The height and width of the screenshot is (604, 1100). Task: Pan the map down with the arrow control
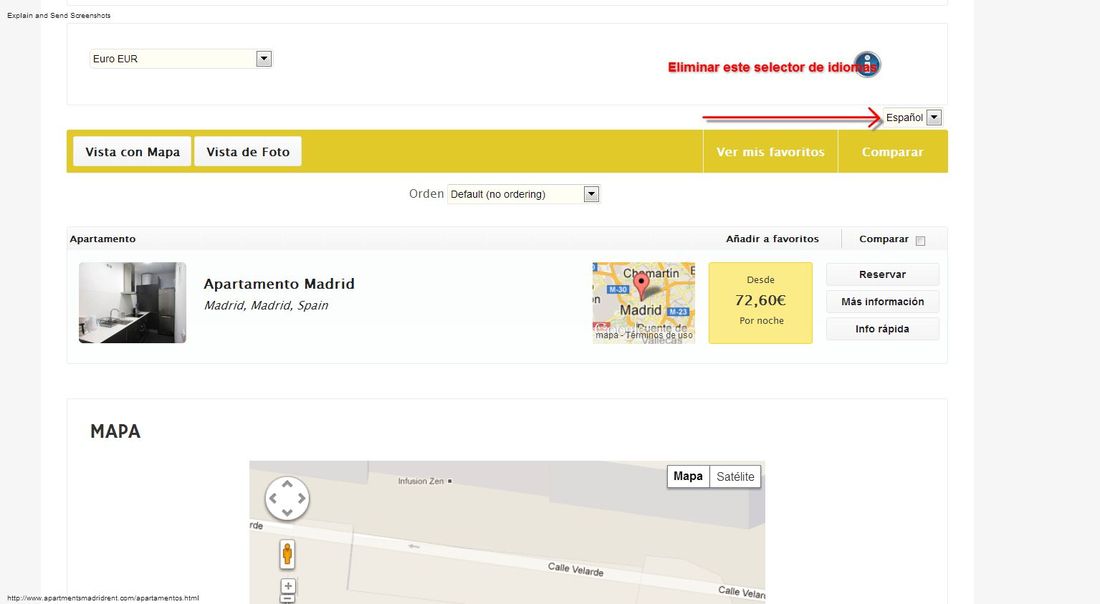[287, 512]
